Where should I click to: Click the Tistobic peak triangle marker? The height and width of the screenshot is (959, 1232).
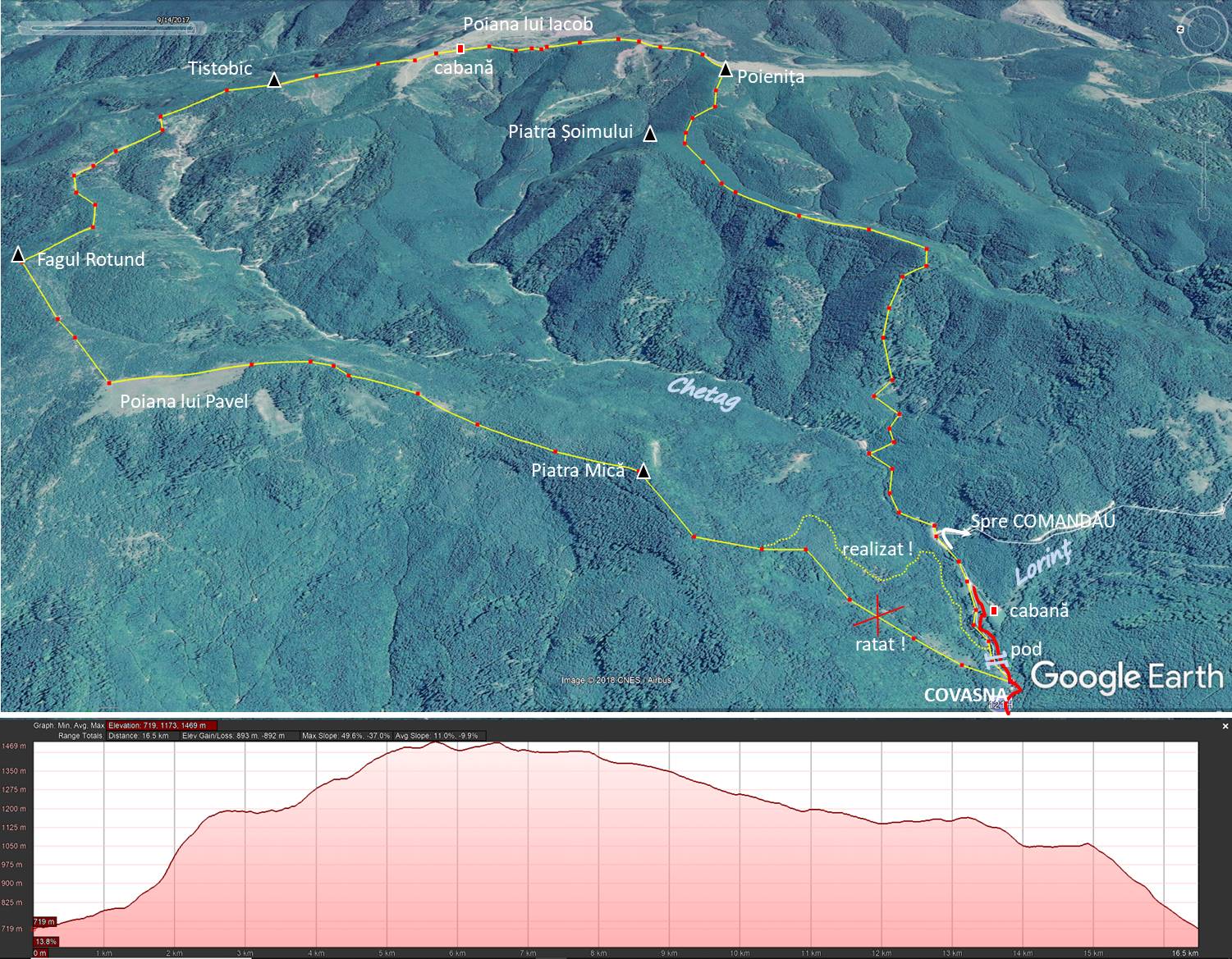pos(274,80)
